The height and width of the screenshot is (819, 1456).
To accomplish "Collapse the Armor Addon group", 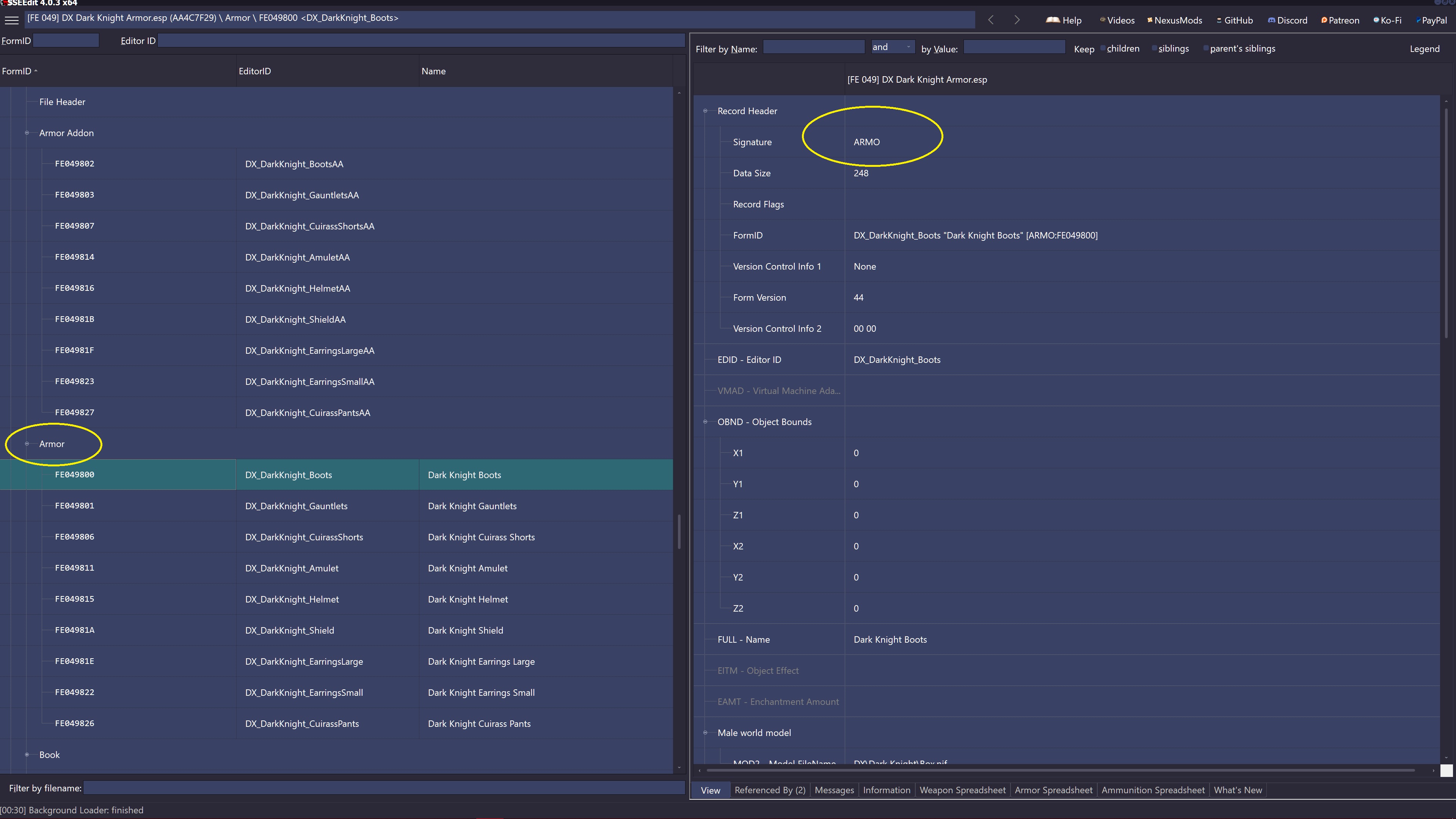I will tap(27, 133).
